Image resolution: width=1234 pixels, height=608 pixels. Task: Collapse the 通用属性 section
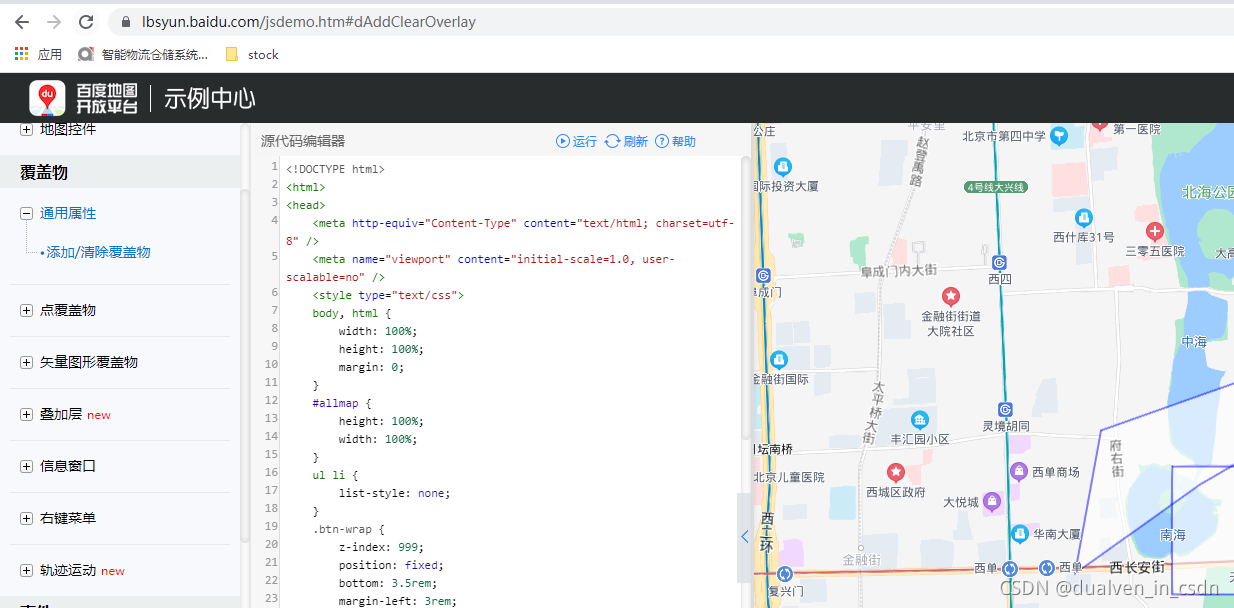coord(26,213)
